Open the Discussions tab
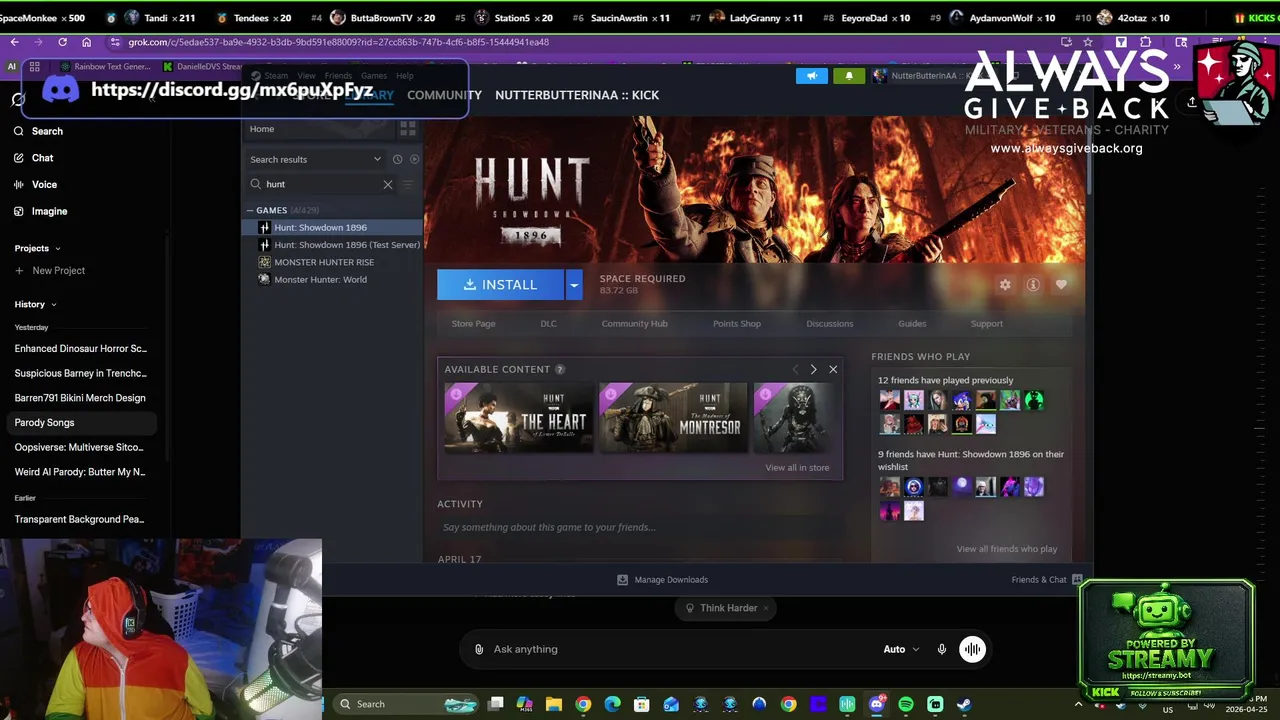1280x720 pixels. tap(830, 324)
